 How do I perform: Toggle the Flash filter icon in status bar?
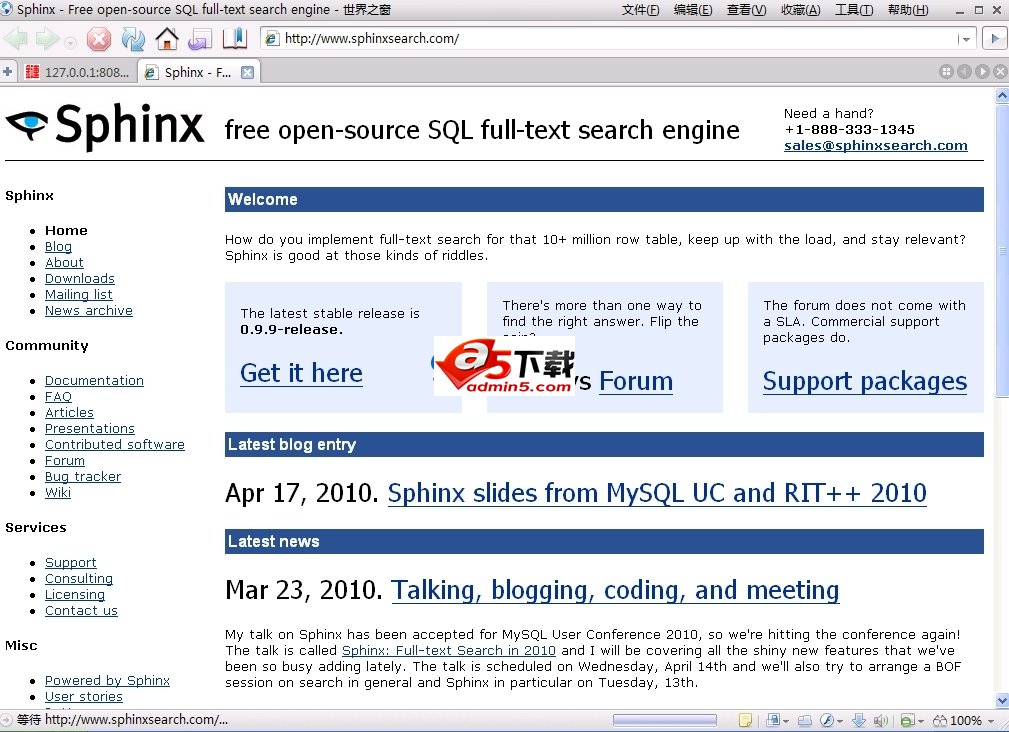point(826,720)
